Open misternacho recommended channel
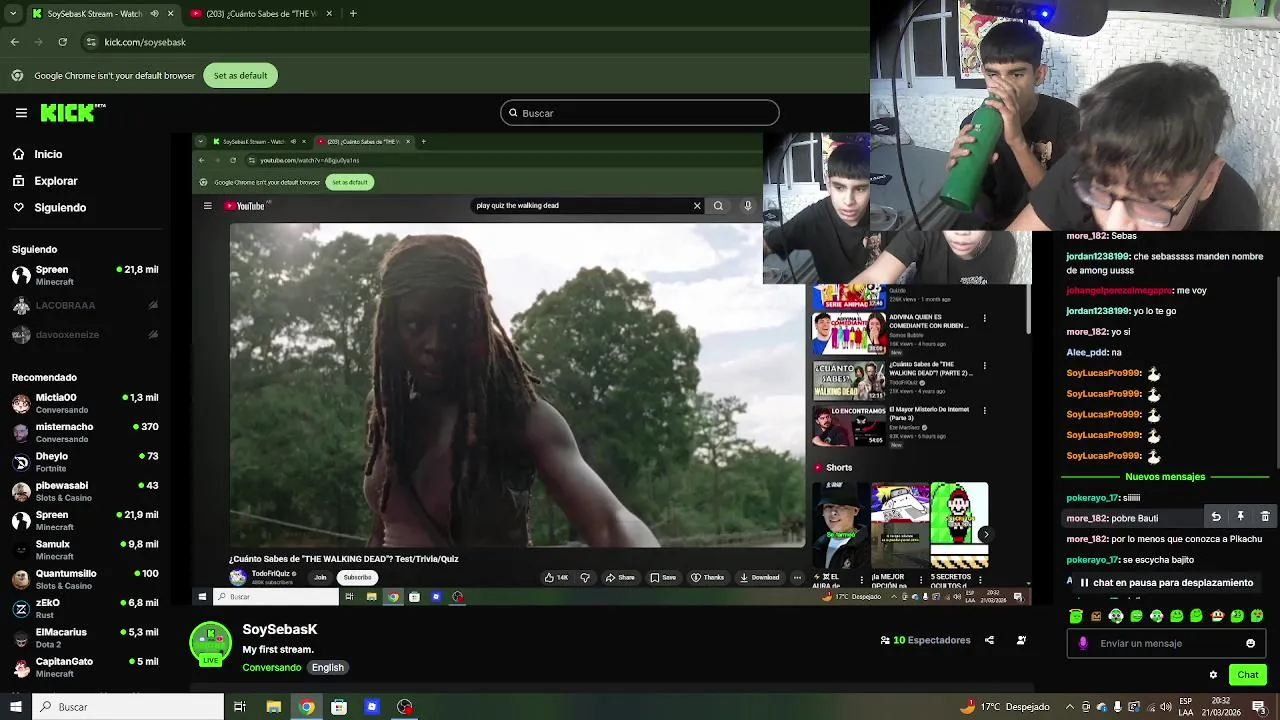 pos(85,432)
